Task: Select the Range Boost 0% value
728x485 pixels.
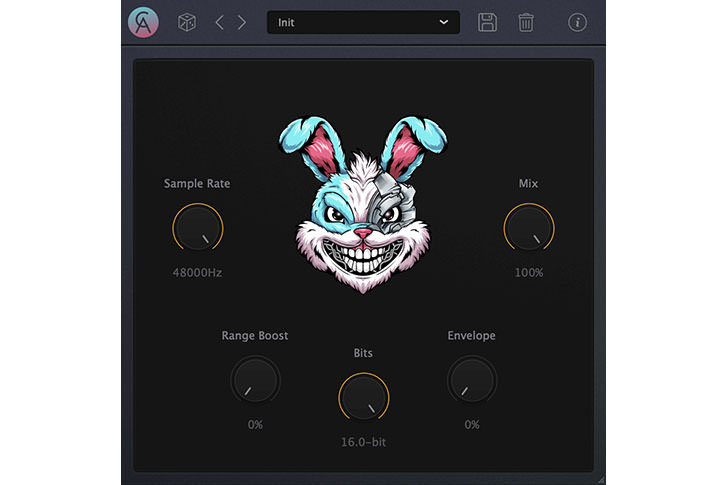Action: pos(255,424)
